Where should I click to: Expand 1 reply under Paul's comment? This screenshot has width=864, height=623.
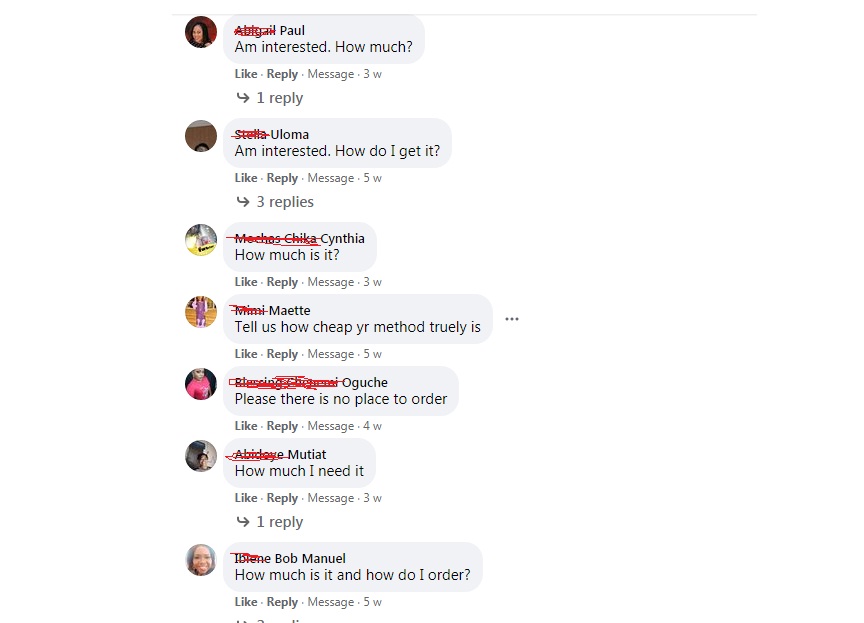click(x=270, y=98)
